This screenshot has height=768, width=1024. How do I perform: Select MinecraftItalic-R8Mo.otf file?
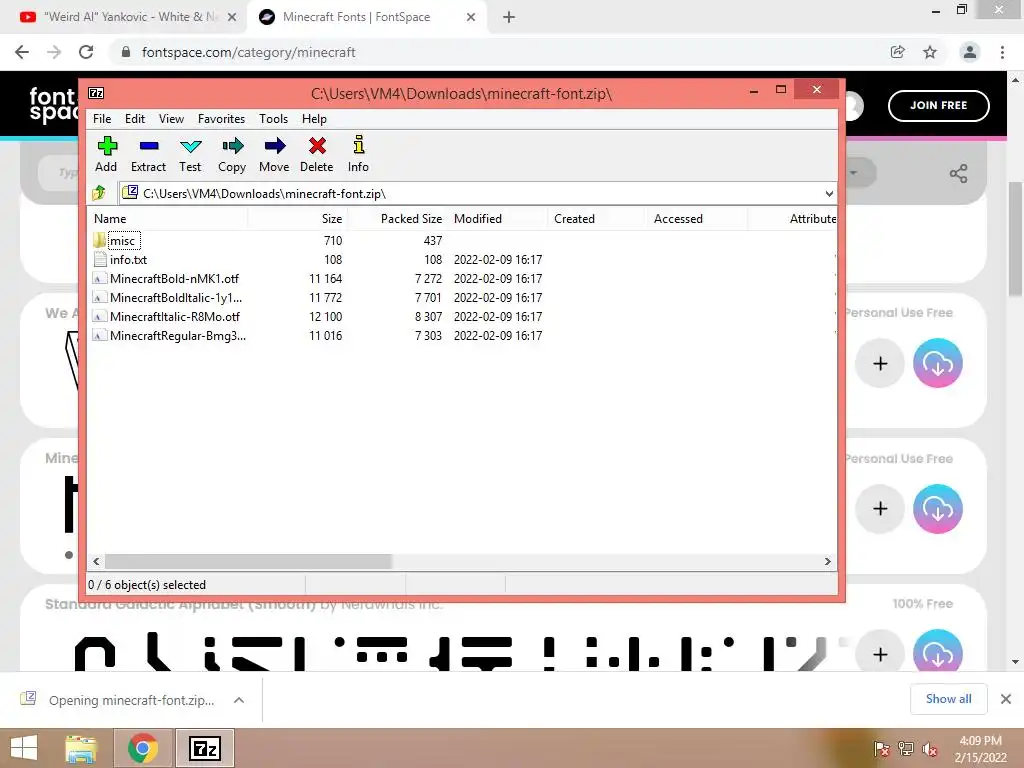pos(167,316)
